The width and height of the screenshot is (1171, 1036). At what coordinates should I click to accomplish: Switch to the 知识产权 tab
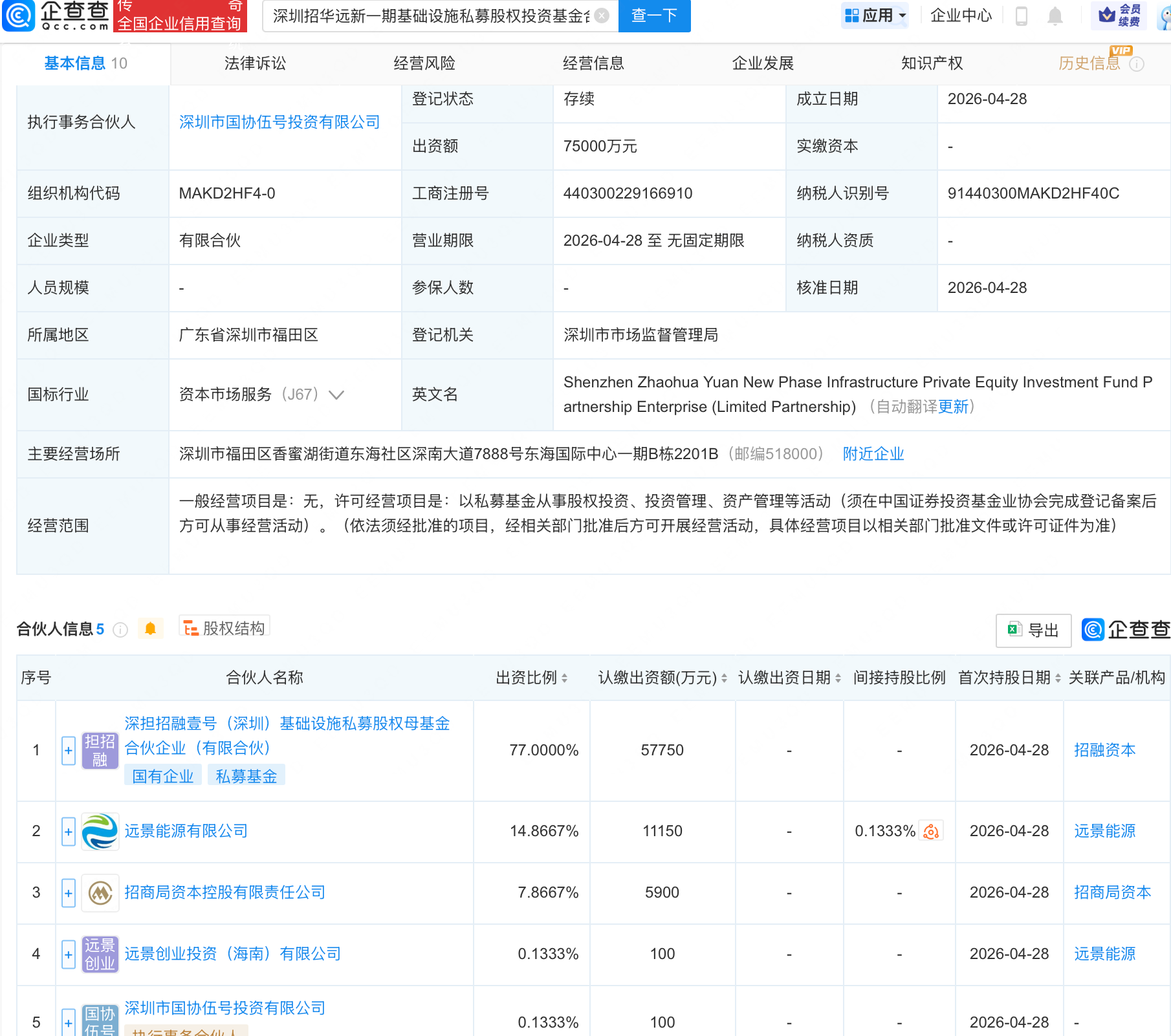click(932, 63)
